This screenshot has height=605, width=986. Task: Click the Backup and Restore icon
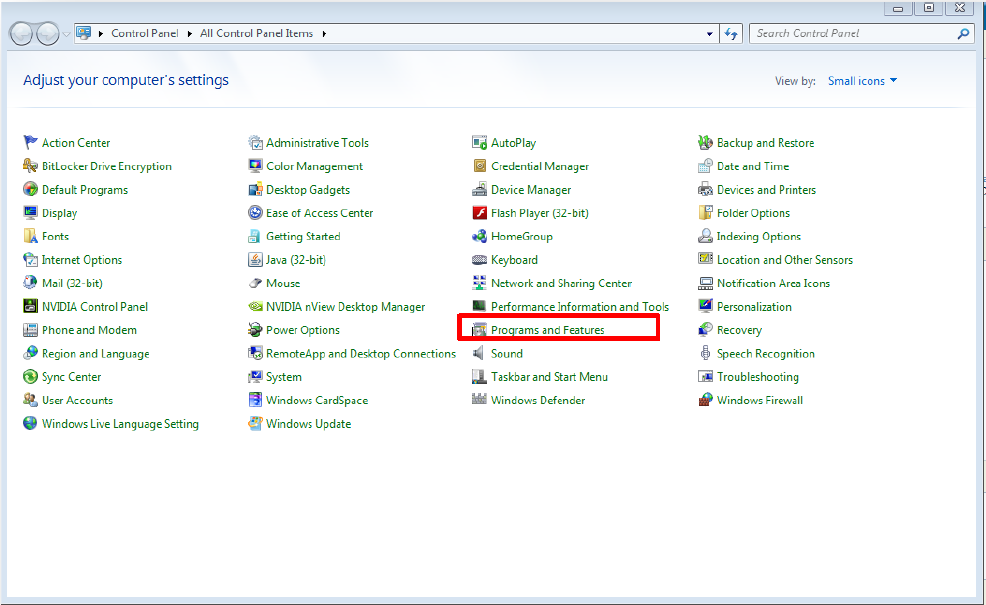(x=705, y=143)
